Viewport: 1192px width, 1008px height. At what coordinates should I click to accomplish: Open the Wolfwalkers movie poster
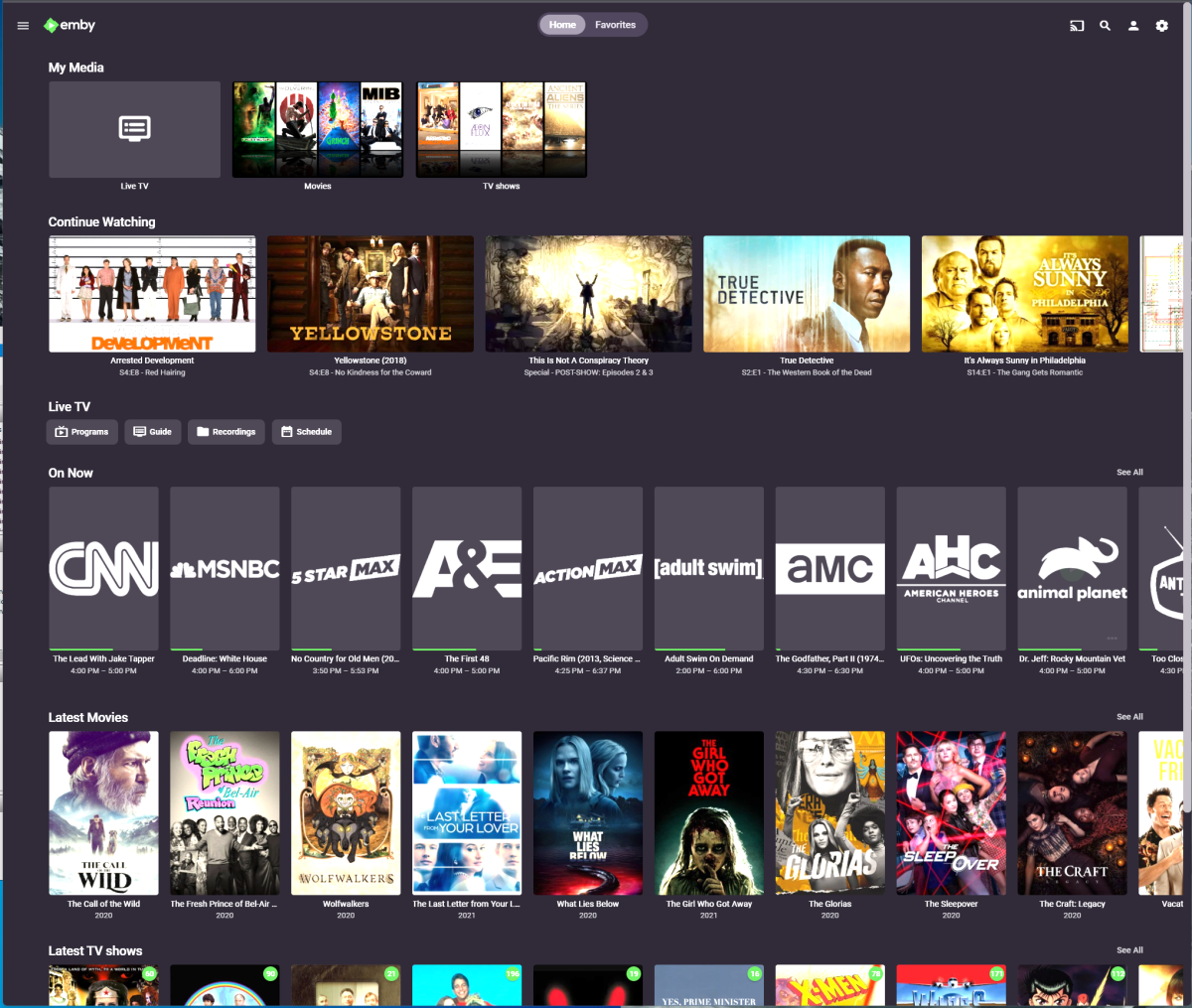point(346,812)
